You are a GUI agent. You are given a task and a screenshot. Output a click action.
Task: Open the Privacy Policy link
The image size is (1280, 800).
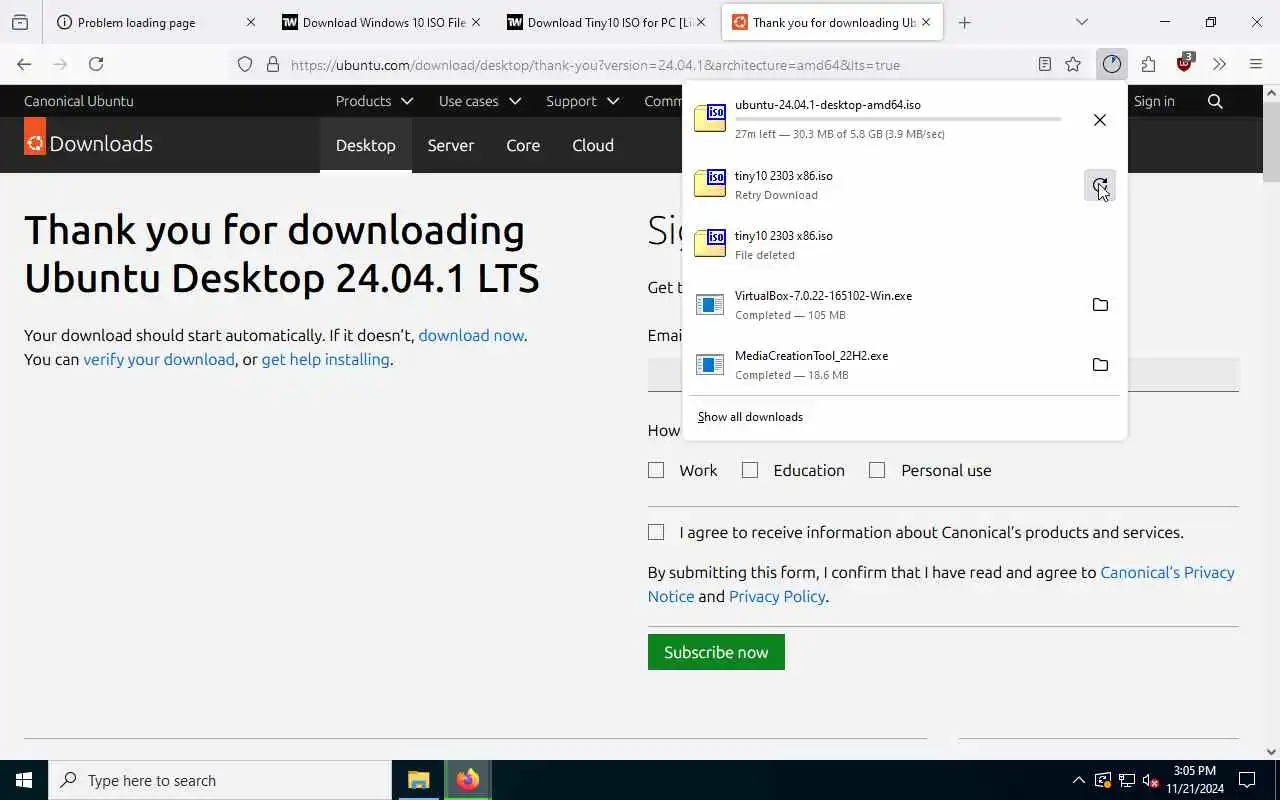coord(777,596)
